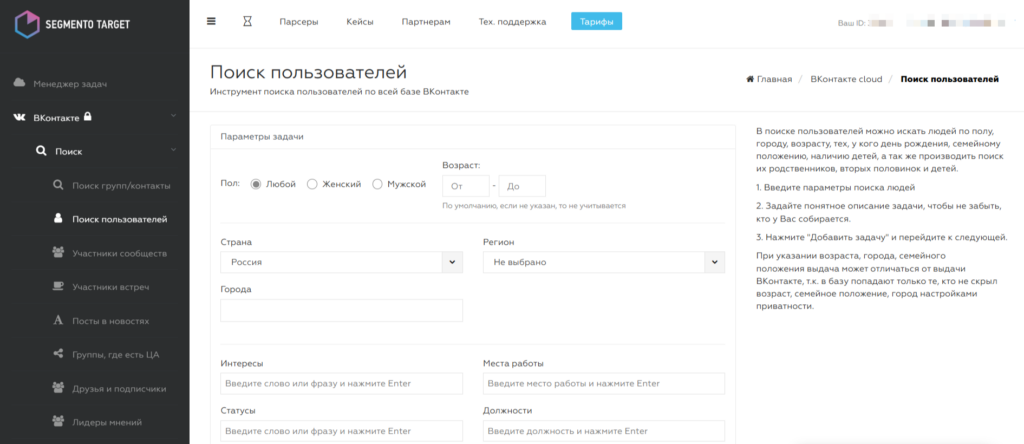Click the group icon of Друзья и подписчики

pos(57,388)
